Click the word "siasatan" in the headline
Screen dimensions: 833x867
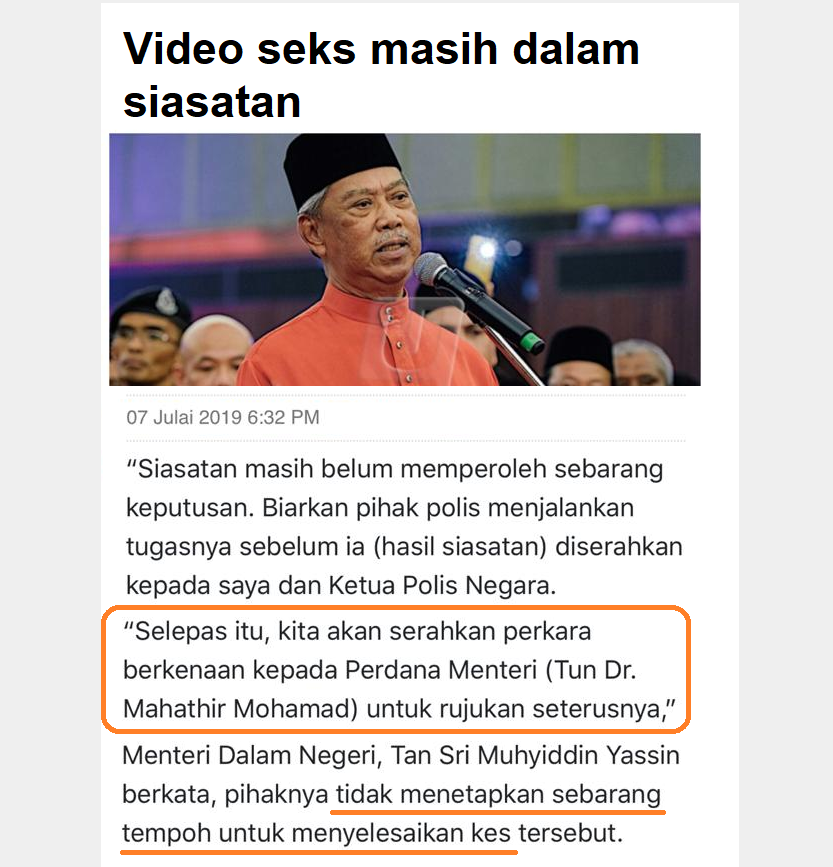pyautogui.click(x=212, y=103)
